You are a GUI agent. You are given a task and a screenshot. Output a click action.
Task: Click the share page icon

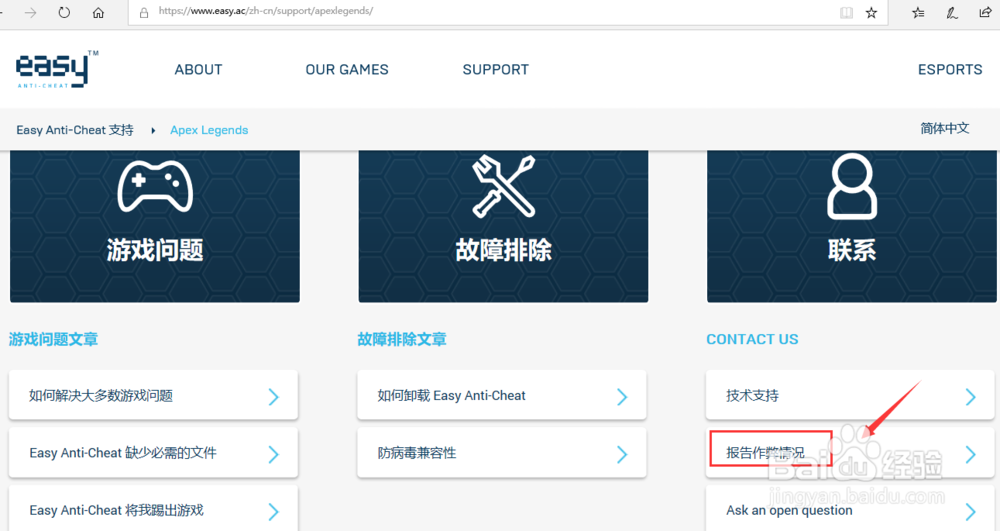(985, 12)
